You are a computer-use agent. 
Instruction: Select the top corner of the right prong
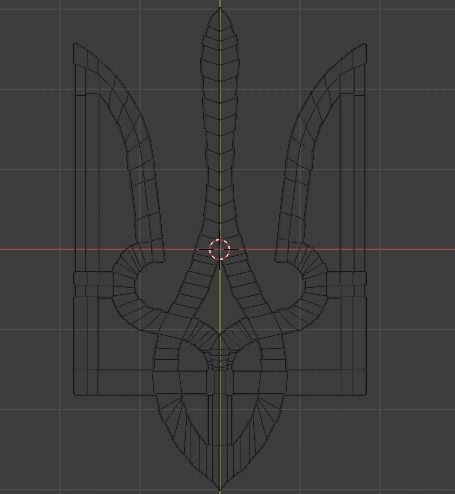click(365, 43)
